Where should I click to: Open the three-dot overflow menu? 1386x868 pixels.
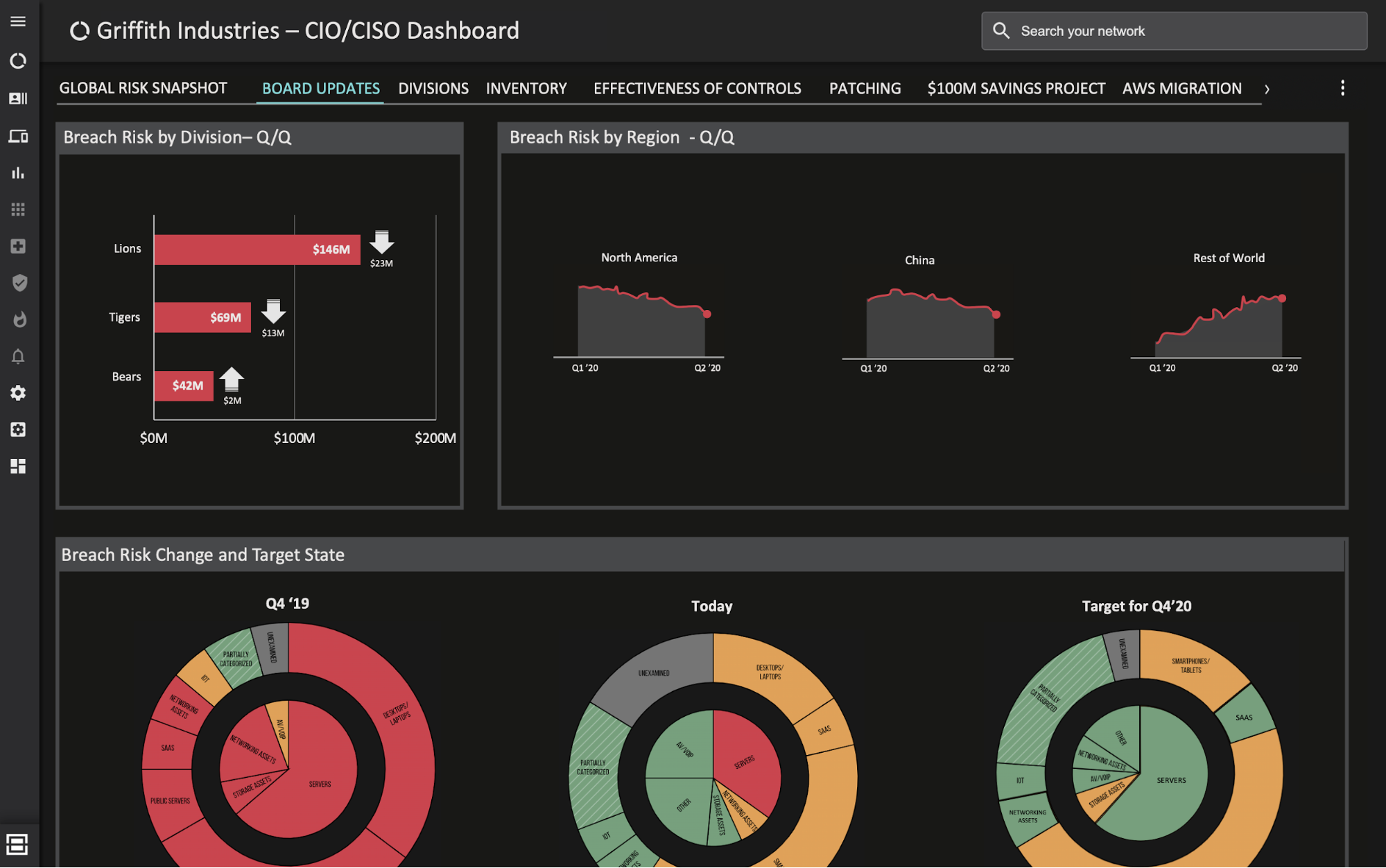pos(1342,88)
